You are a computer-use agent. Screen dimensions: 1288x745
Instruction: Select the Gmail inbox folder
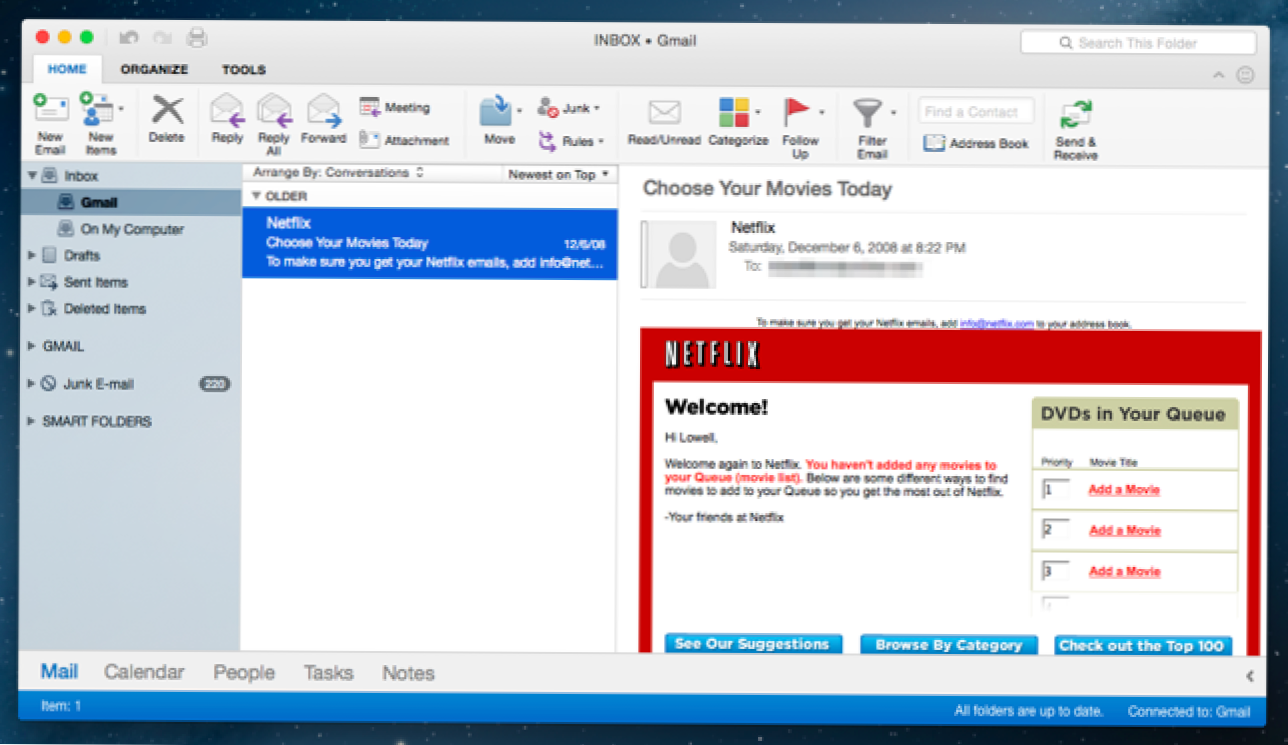(x=130, y=202)
